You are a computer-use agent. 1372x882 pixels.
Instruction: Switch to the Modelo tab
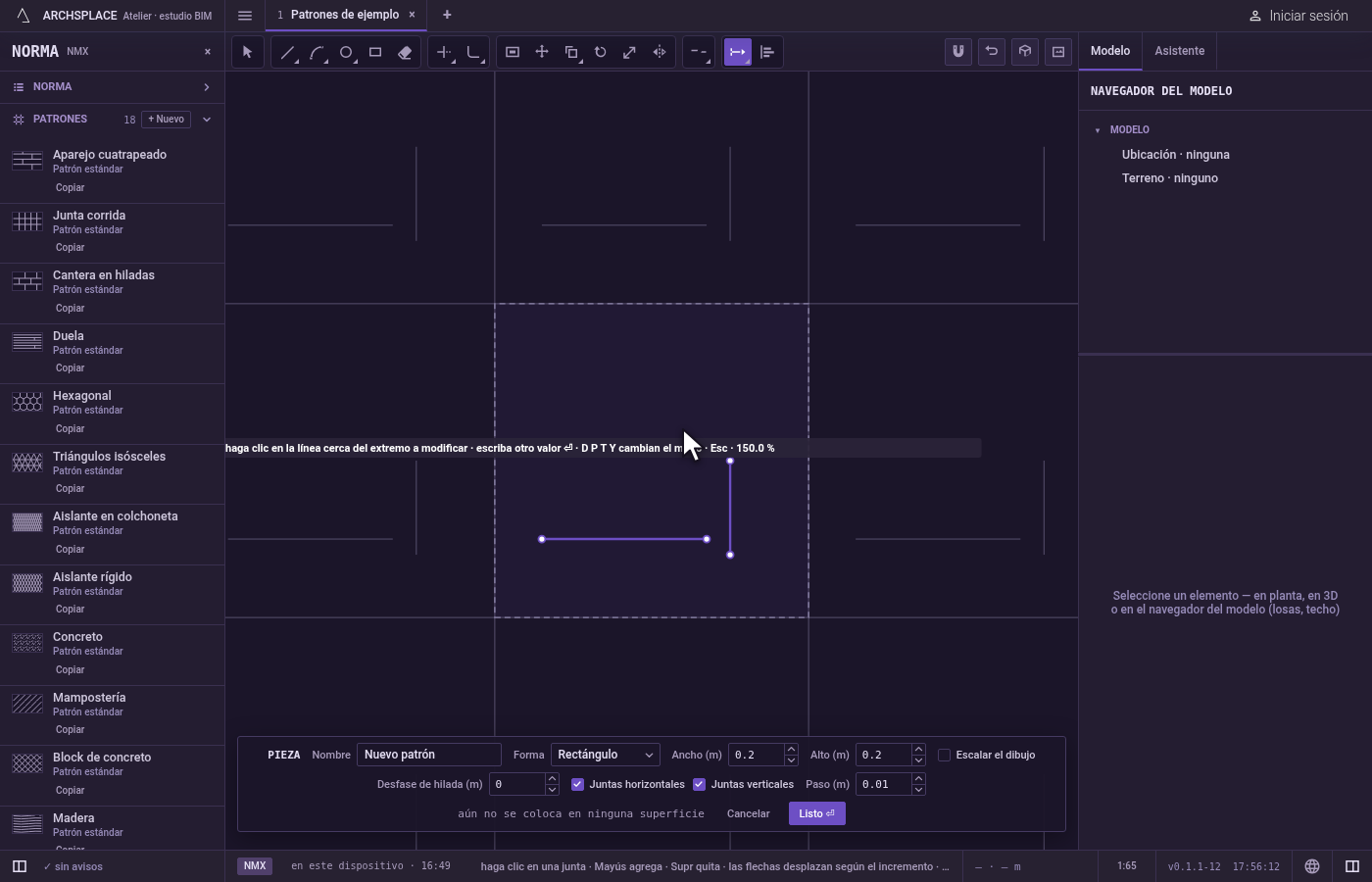(x=1110, y=51)
